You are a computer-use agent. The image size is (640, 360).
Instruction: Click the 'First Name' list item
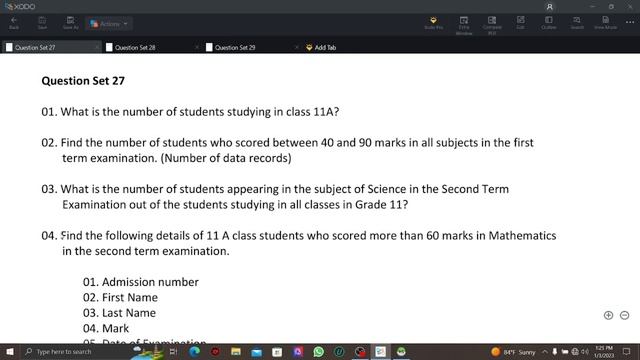click(x=130, y=298)
